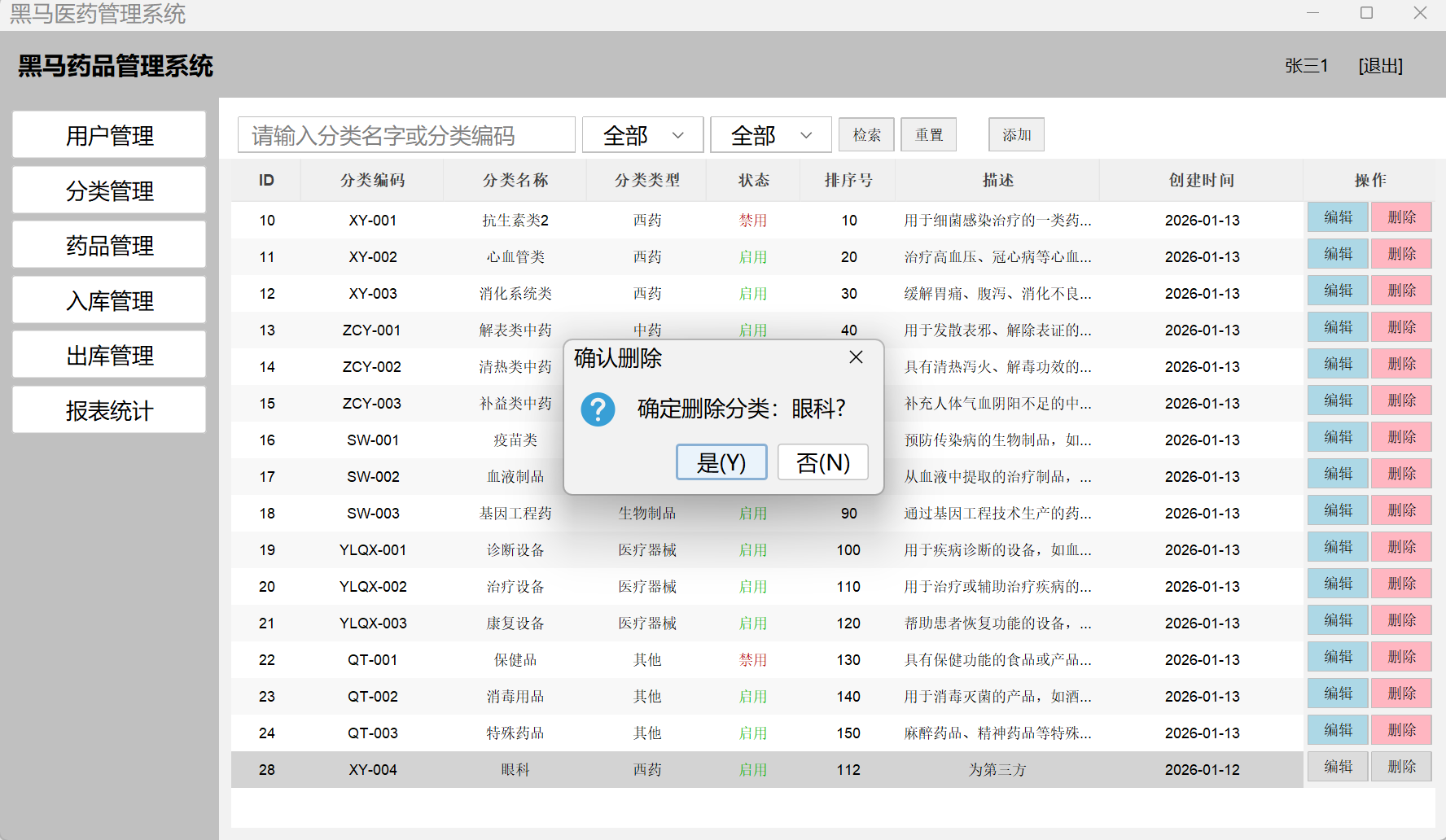
Task: Select the 眼科 row with ID 28
Action: click(515, 769)
